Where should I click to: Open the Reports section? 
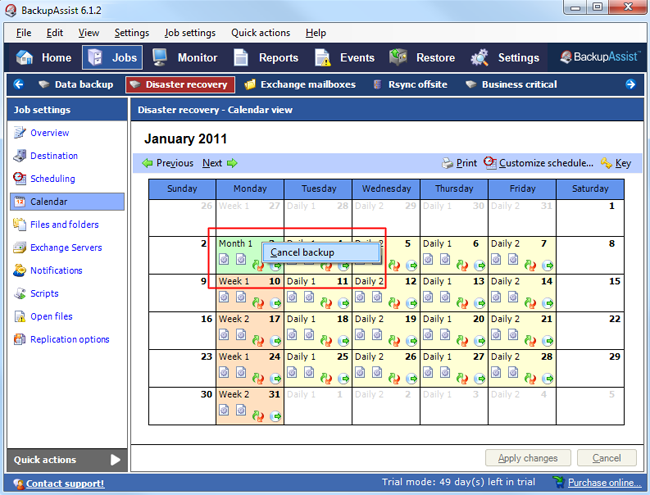[x=266, y=58]
